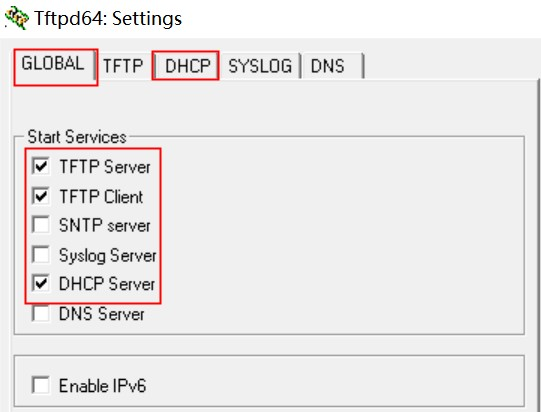Click the 'SNTP server' label text
The height and width of the screenshot is (412, 541).
pyautogui.click(x=105, y=226)
